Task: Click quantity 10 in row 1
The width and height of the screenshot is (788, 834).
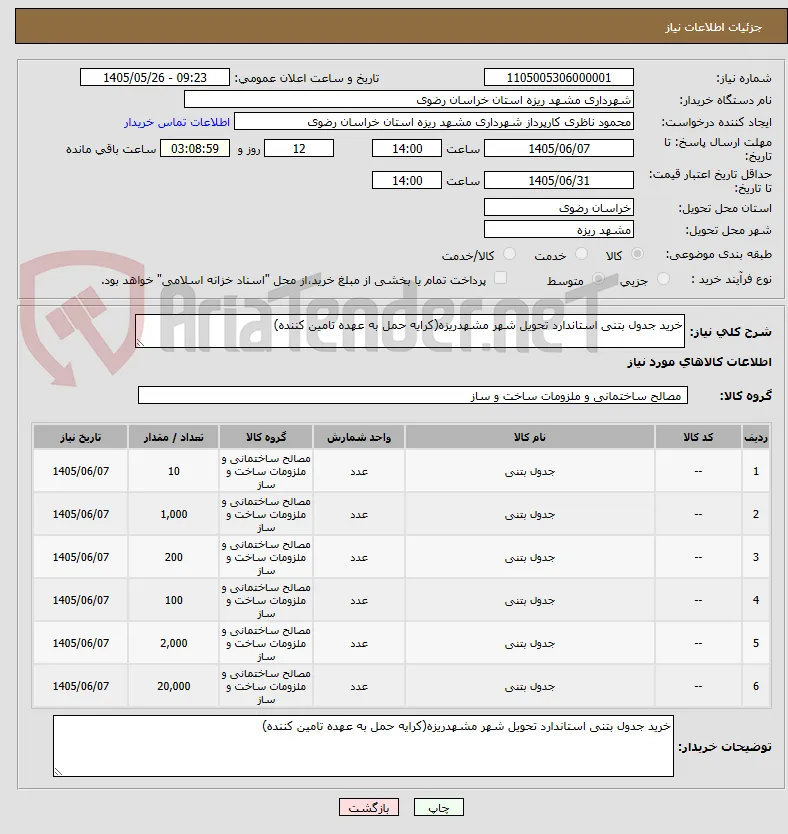Action: (174, 471)
